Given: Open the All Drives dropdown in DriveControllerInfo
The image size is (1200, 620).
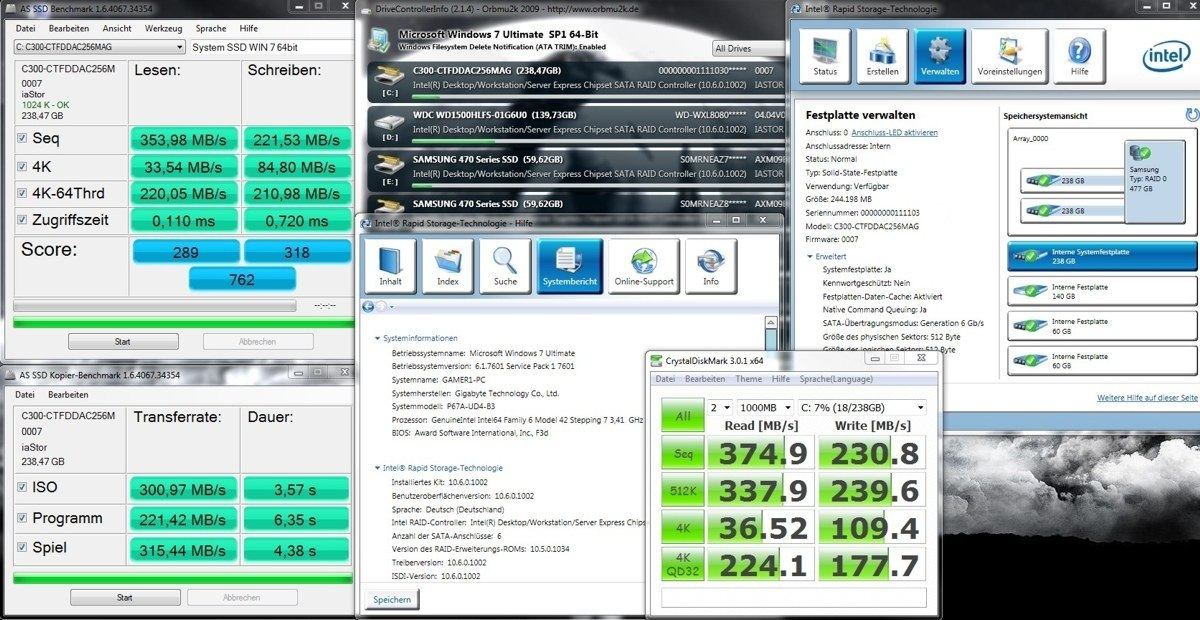Looking at the screenshot, I should [748, 48].
